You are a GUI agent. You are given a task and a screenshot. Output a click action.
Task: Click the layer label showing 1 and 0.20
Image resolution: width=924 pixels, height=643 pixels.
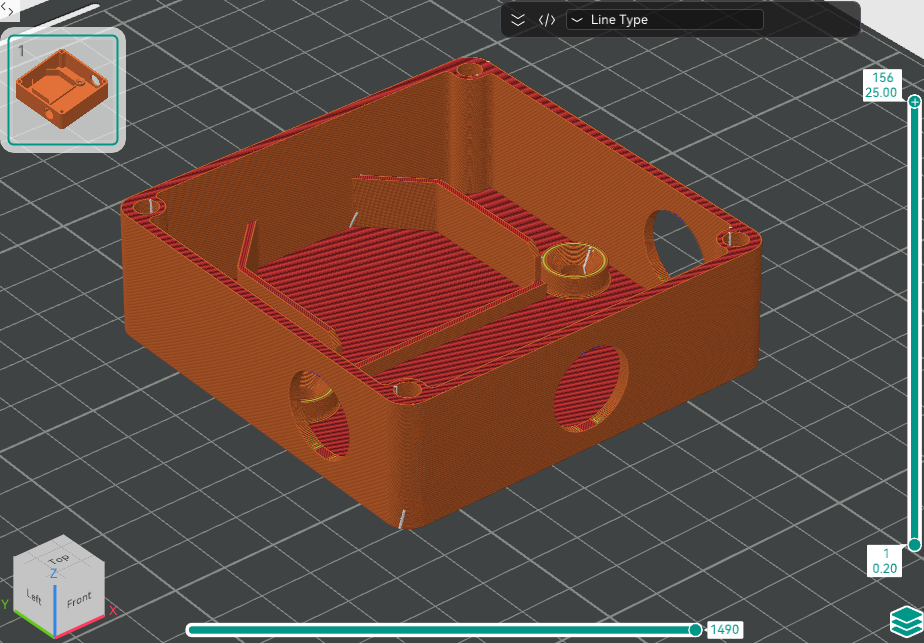click(x=885, y=561)
